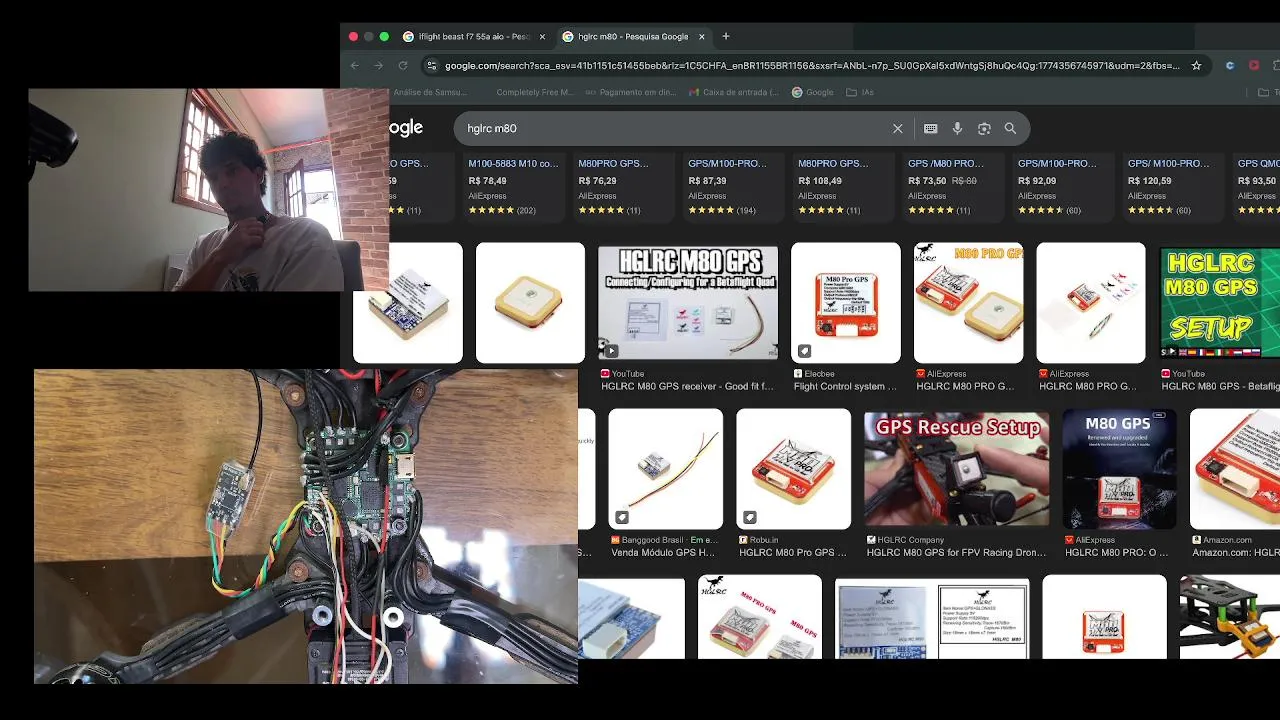Open the HGLRC M80 spec sheet image
This screenshot has width=1280, height=720.
tap(932, 617)
